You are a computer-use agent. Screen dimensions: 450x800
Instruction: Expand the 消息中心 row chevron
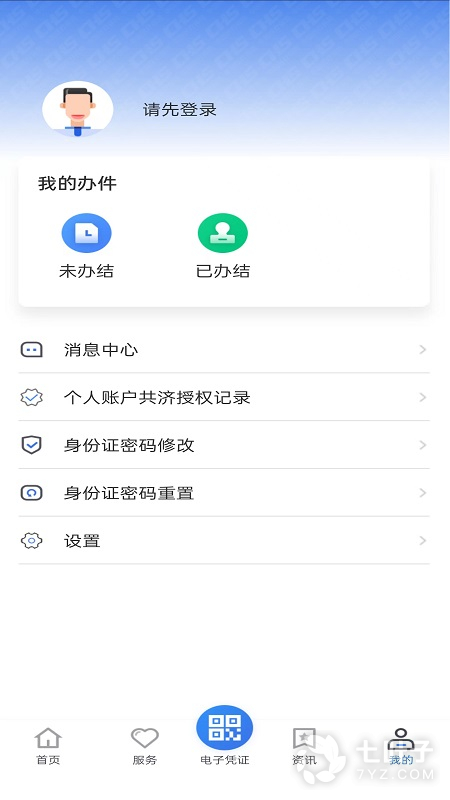click(422, 349)
